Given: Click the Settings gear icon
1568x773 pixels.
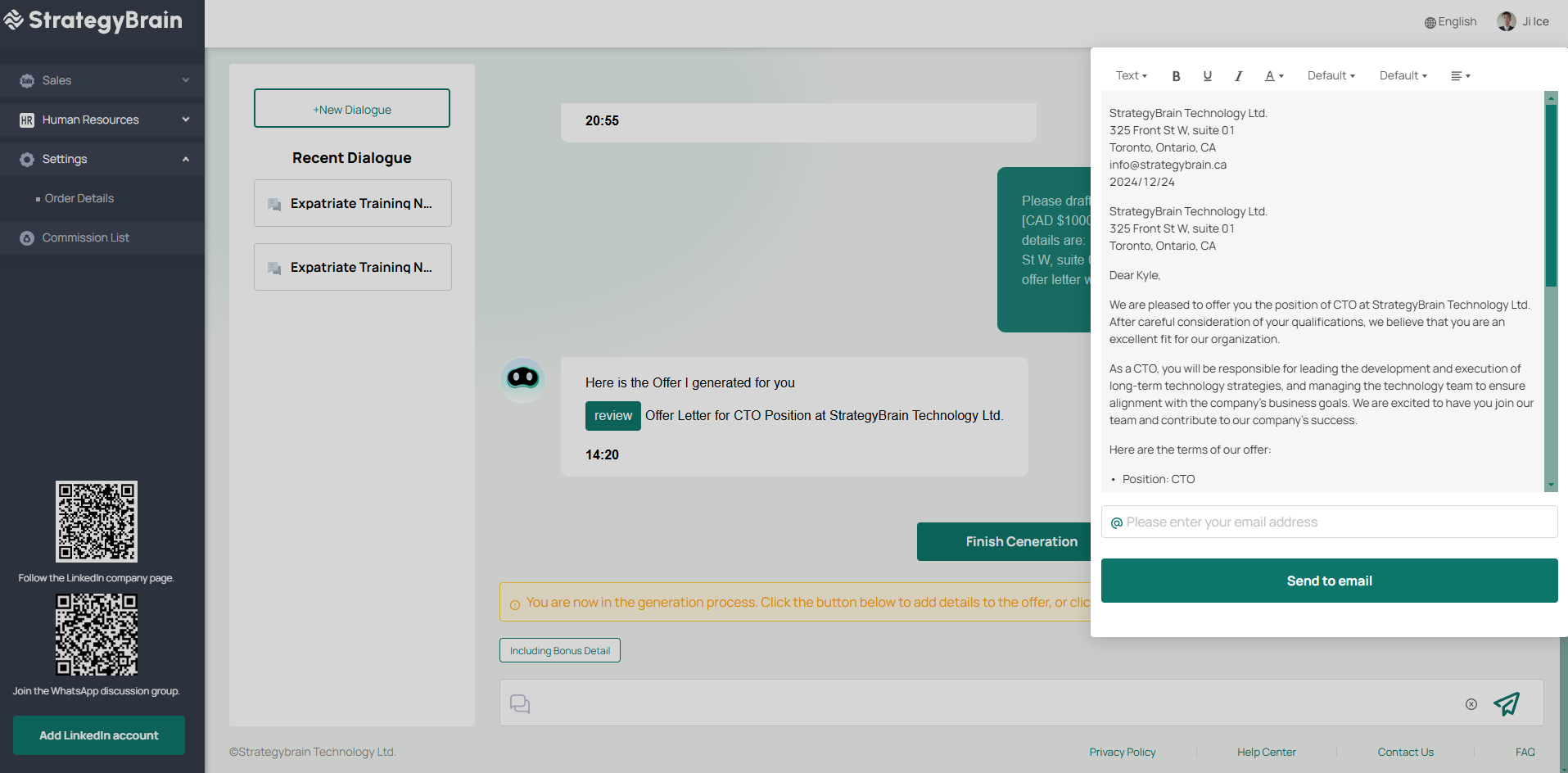Looking at the screenshot, I should pyautogui.click(x=27, y=160).
